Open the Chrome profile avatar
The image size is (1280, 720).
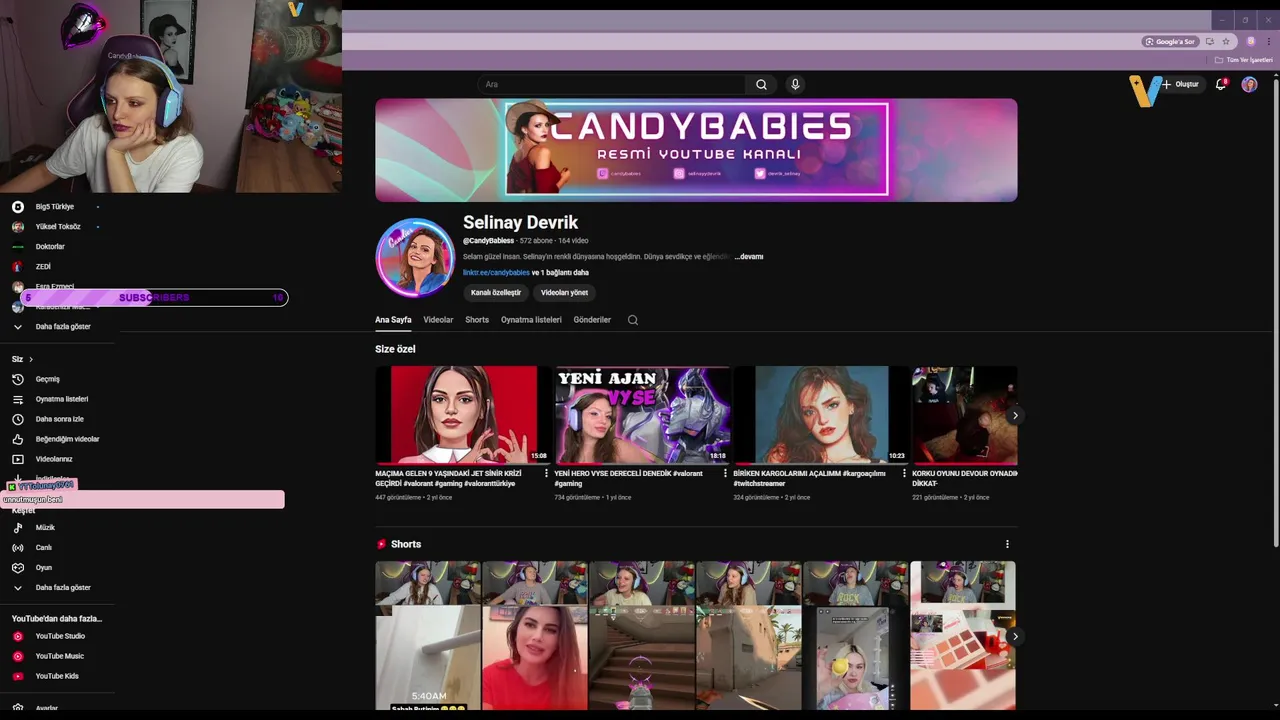[x=1250, y=42]
